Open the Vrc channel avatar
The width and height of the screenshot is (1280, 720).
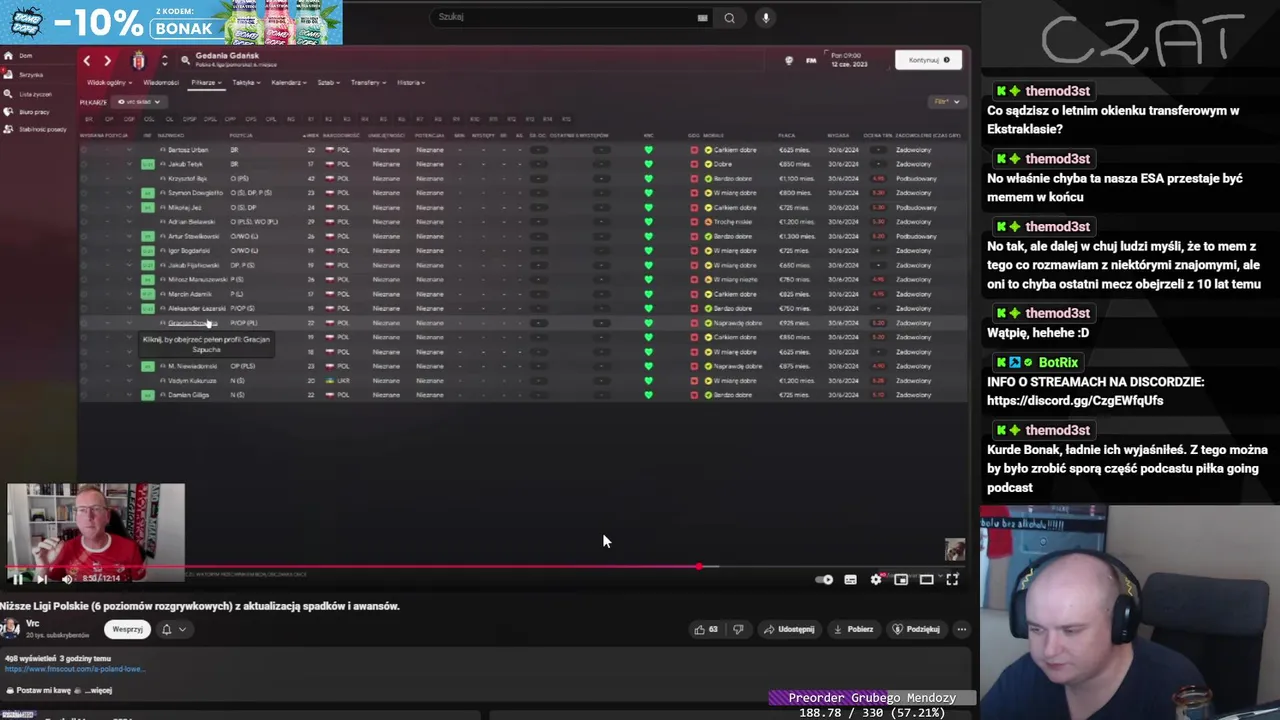(x=10, y=628)
